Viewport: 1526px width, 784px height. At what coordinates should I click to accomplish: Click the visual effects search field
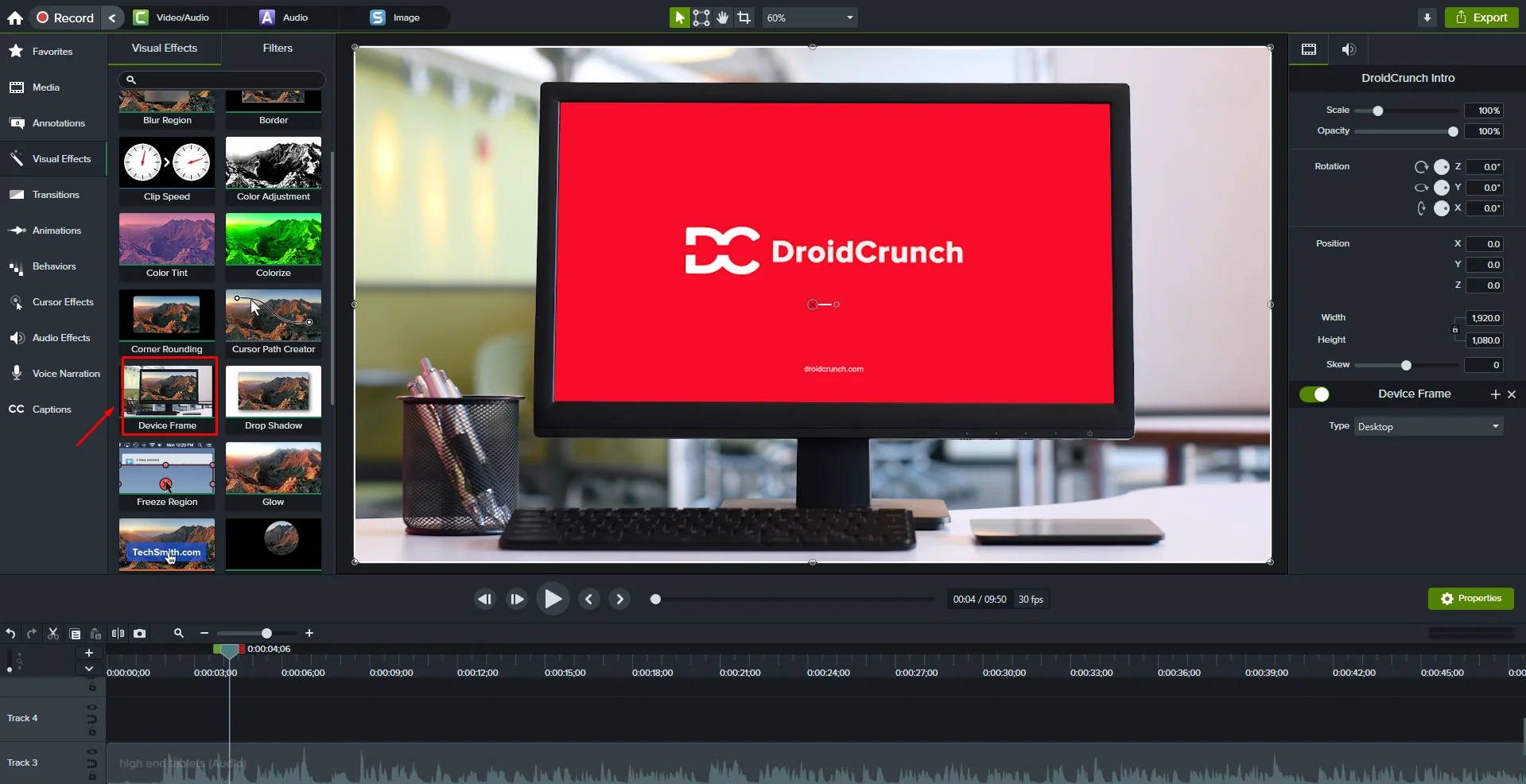[x=222, y=80]
